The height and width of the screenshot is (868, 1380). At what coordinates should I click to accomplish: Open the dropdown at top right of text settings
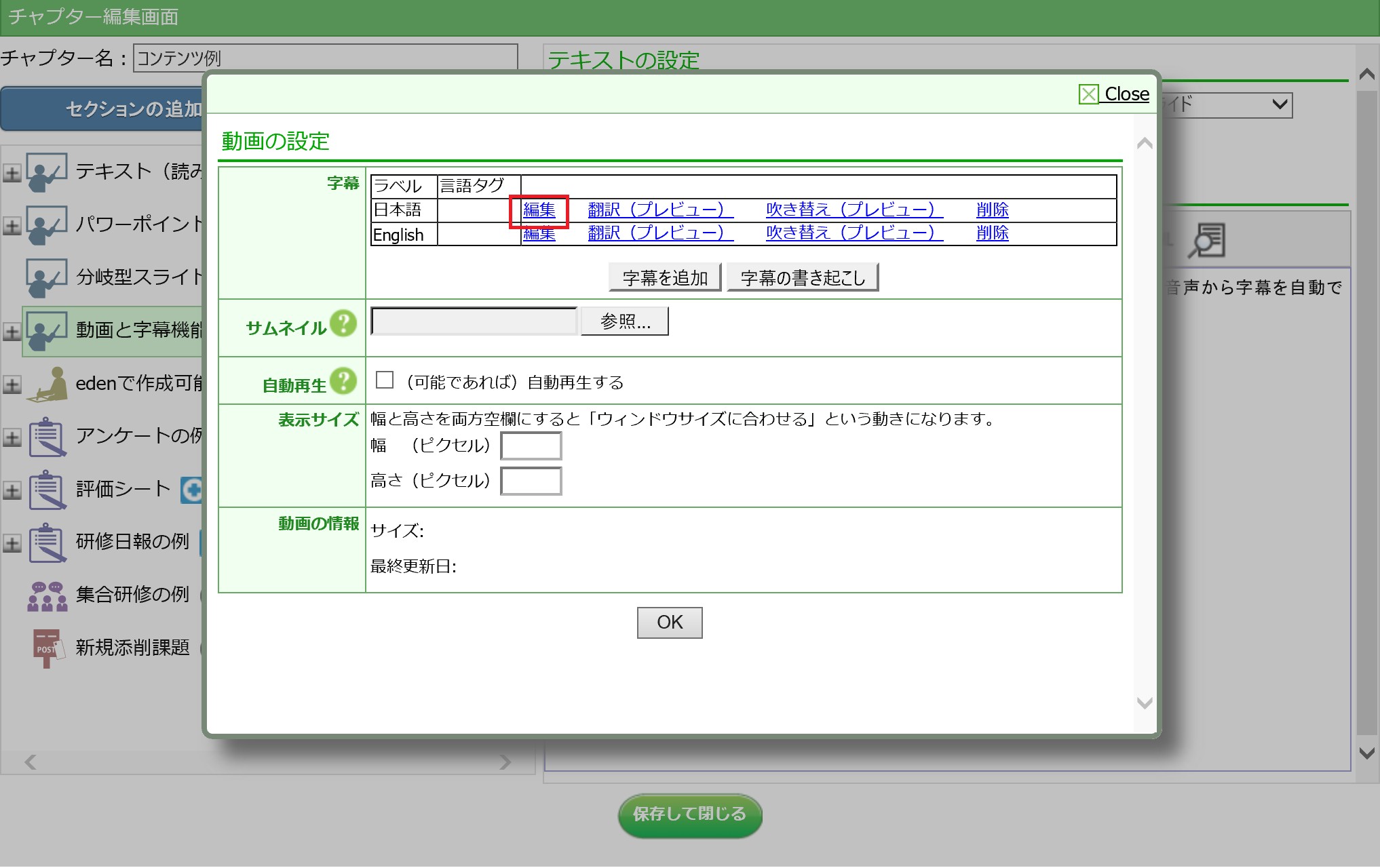point(1279,104)
